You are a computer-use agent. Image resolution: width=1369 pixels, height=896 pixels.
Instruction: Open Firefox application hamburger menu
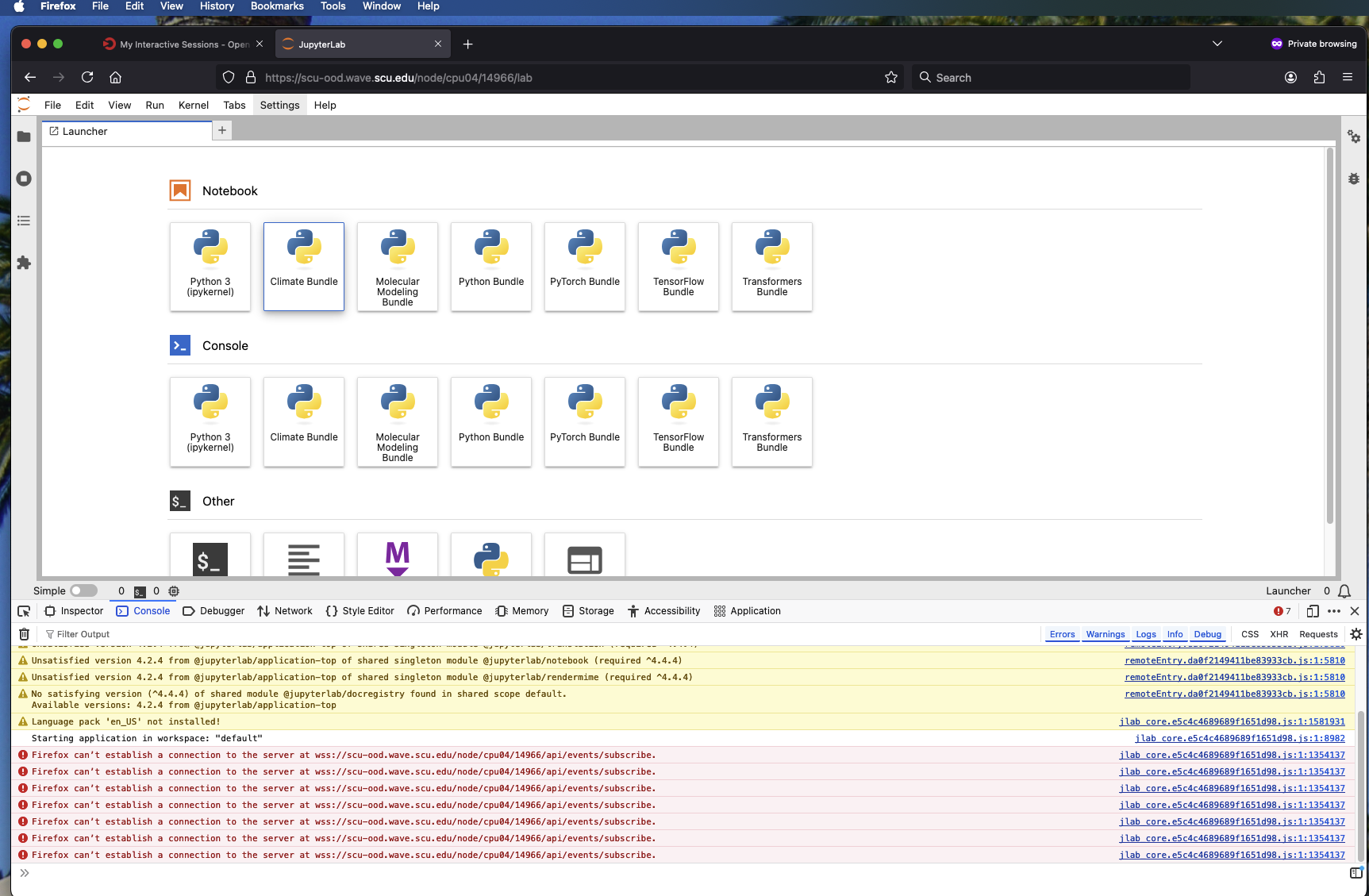[1348, 77]
